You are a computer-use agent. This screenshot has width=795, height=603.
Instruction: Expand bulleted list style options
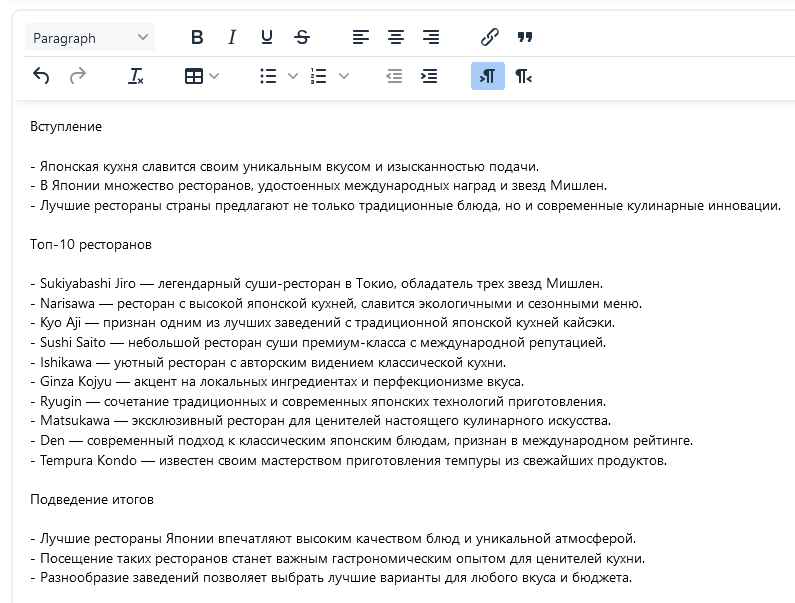tap(293, 76)
